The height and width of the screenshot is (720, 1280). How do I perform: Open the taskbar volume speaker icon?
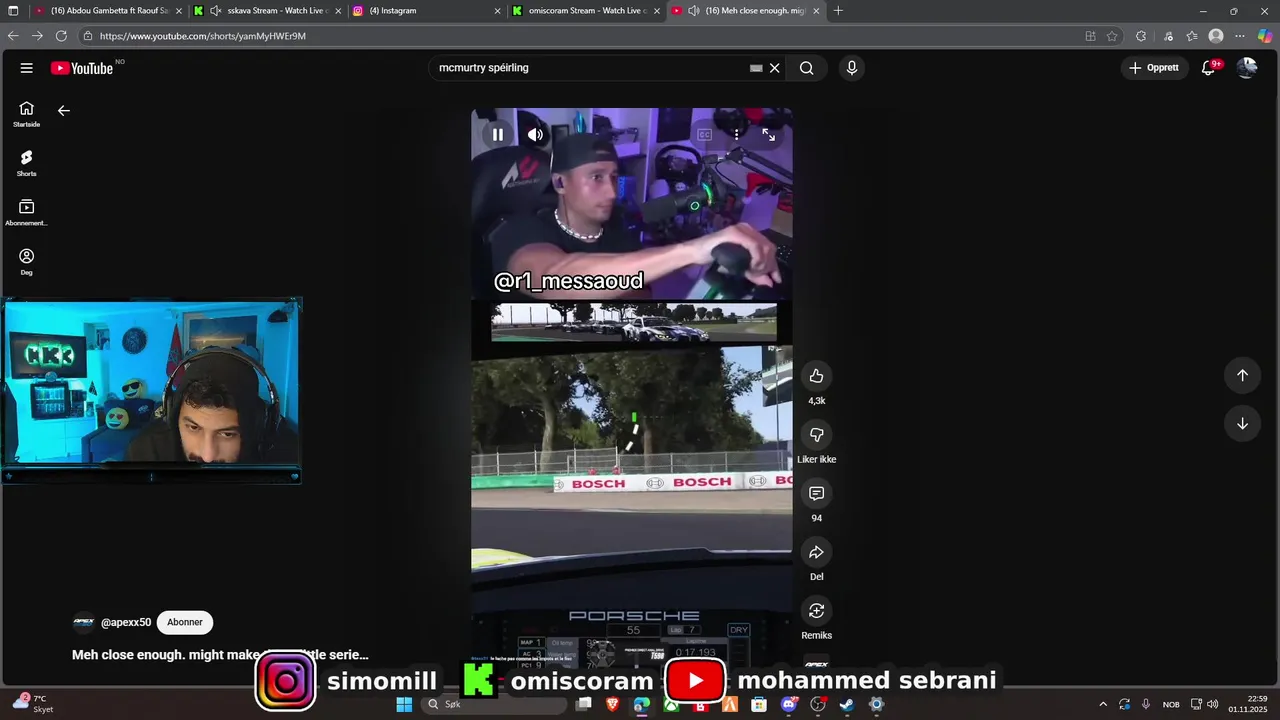pyautogui.click(x=1212, y=704)
